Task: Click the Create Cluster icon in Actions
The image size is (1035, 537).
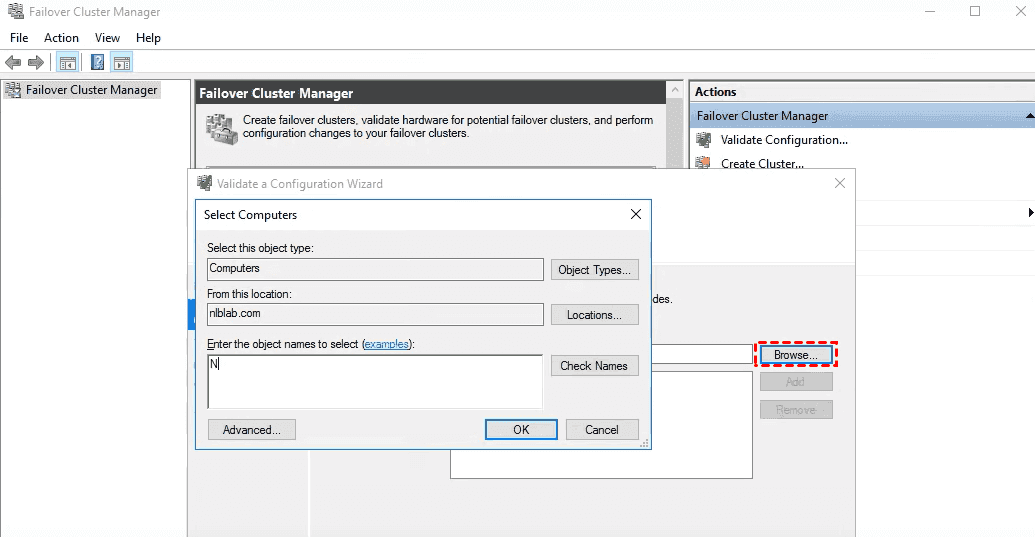Action: pyautogui.click(x=704, y=164)
